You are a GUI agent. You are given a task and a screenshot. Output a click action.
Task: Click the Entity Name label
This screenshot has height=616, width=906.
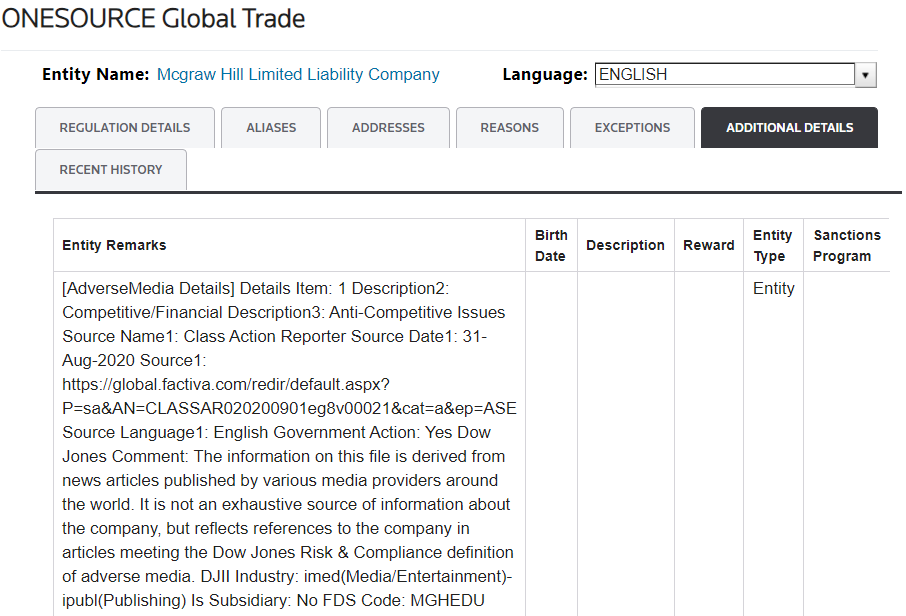(x=96, y=75)
